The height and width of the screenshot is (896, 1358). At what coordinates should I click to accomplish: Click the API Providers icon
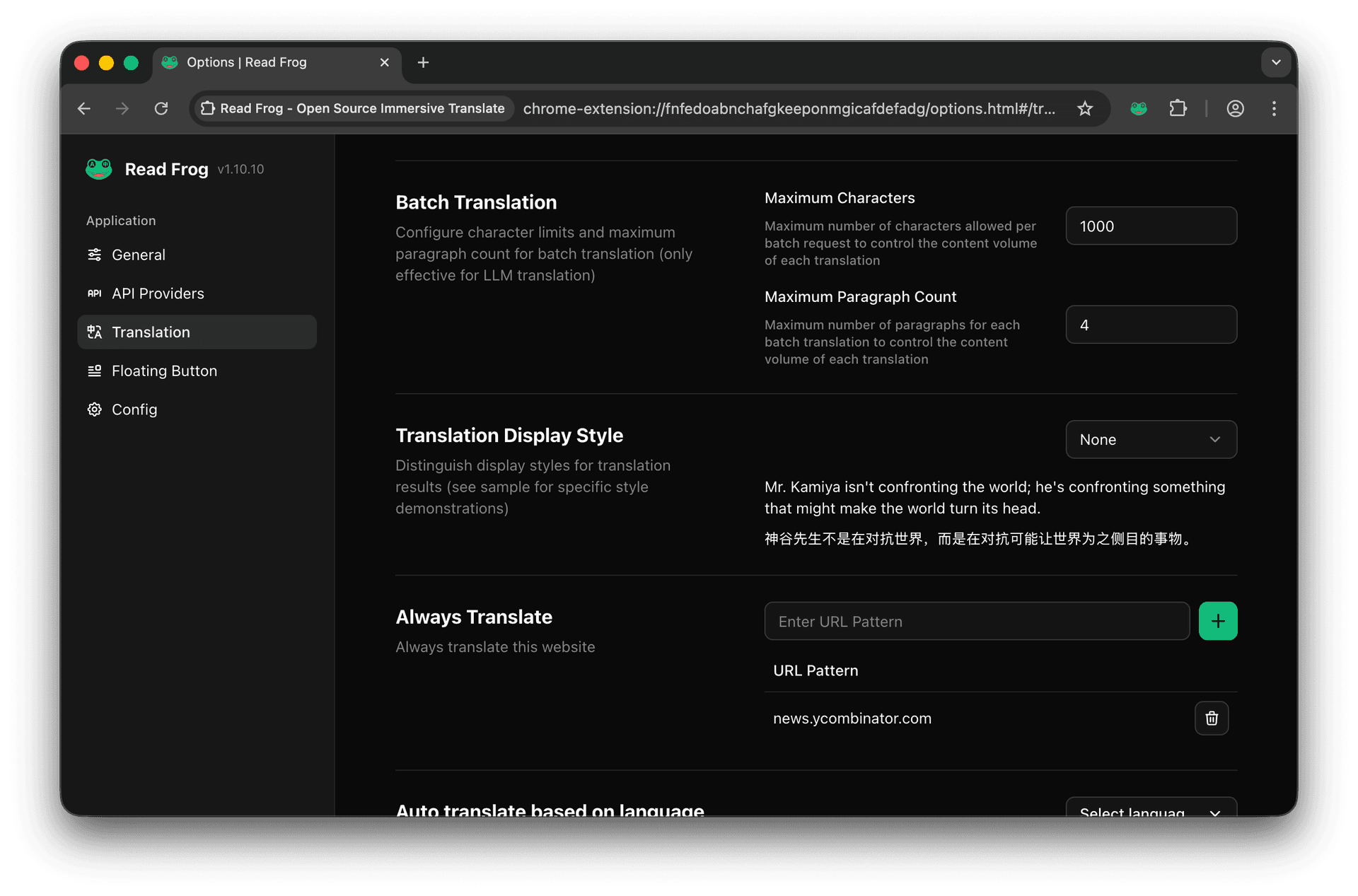95,293
